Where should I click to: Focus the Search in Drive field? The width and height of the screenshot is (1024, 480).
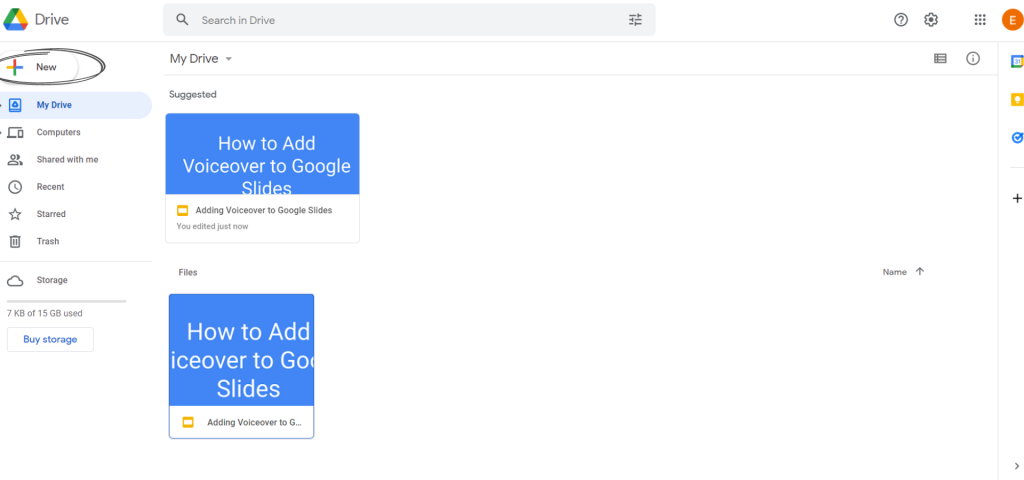point(409,20)
